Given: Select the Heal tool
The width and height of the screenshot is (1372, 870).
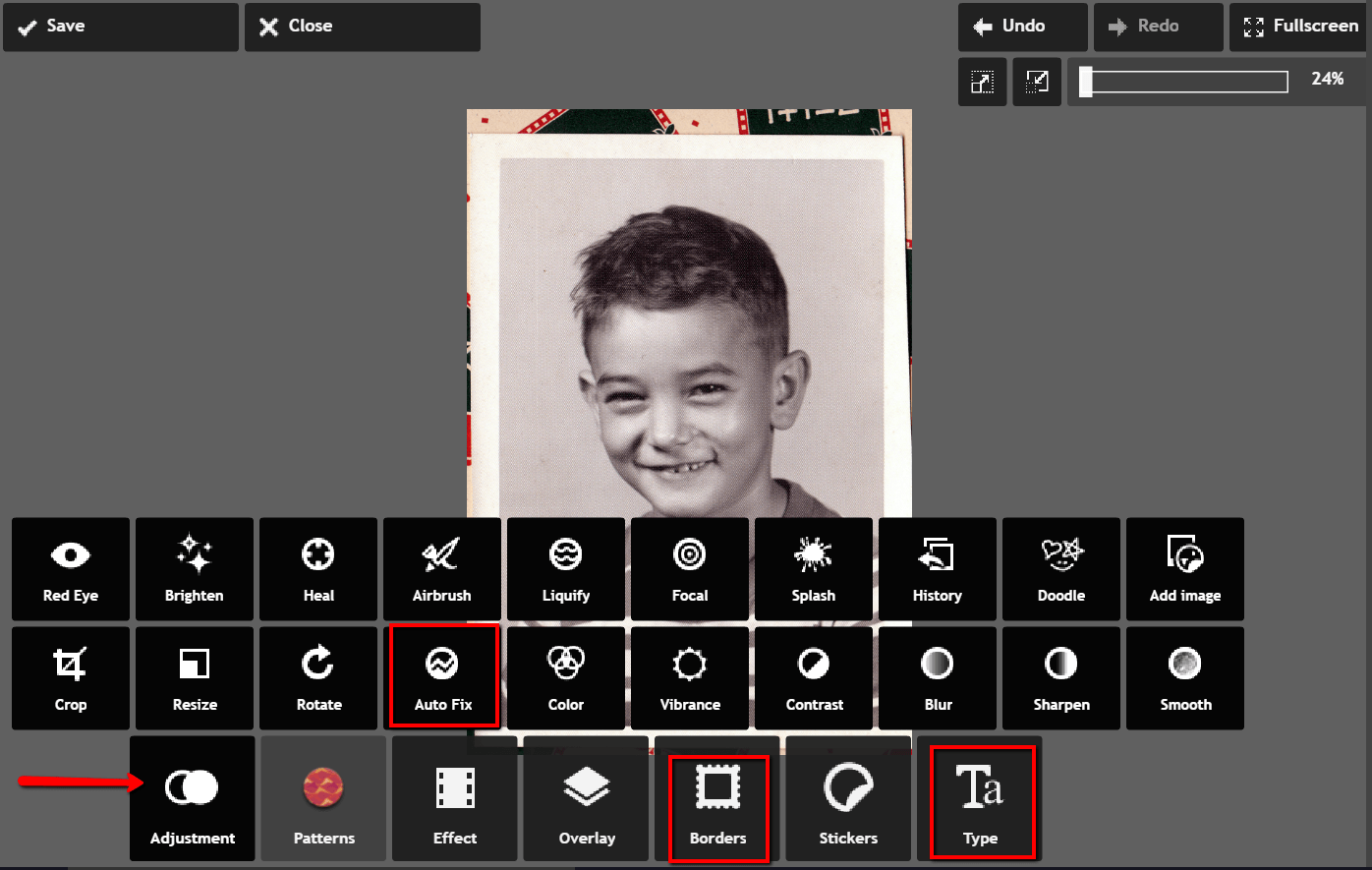Looking at the screenshot, I should (x=317, y=569).
